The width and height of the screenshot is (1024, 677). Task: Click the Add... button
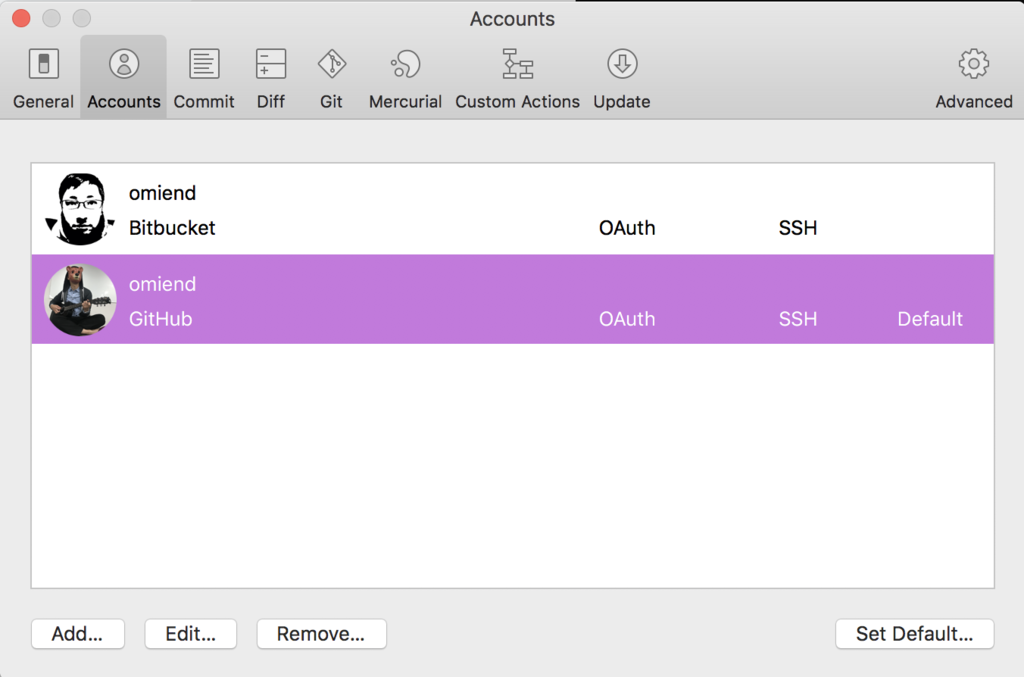tap(78, 634)
